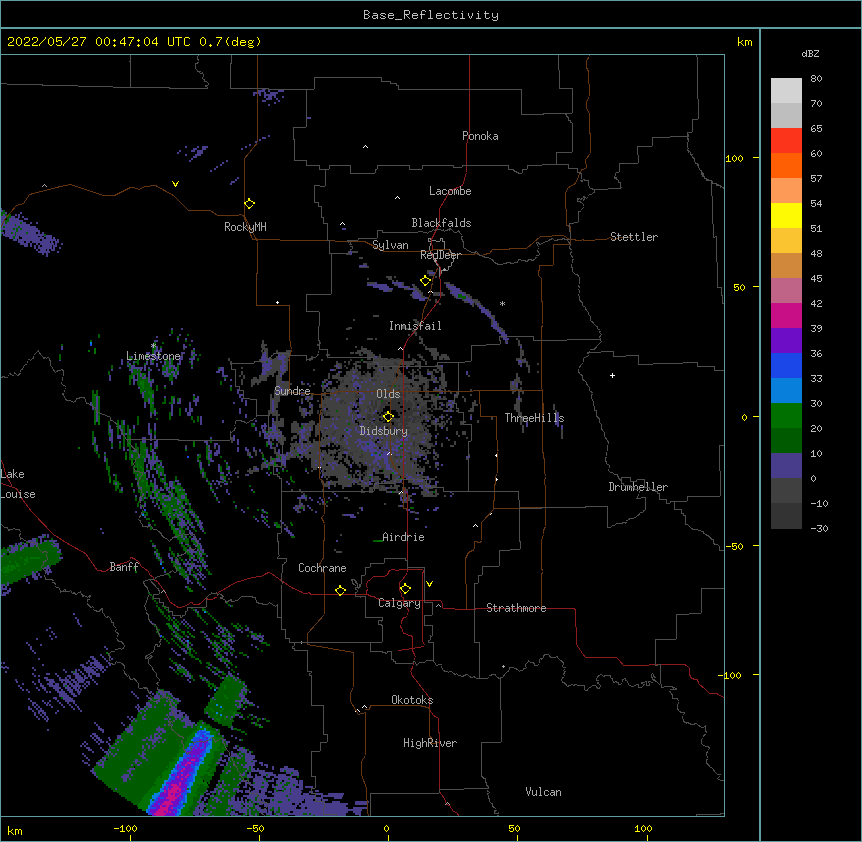Click the Airdrie label

coord(403,537)
